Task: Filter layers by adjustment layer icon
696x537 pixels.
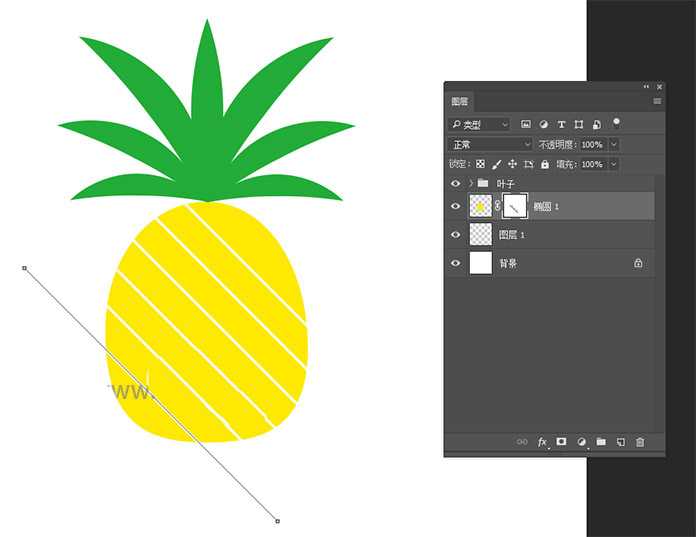Action: pos(544,125)
